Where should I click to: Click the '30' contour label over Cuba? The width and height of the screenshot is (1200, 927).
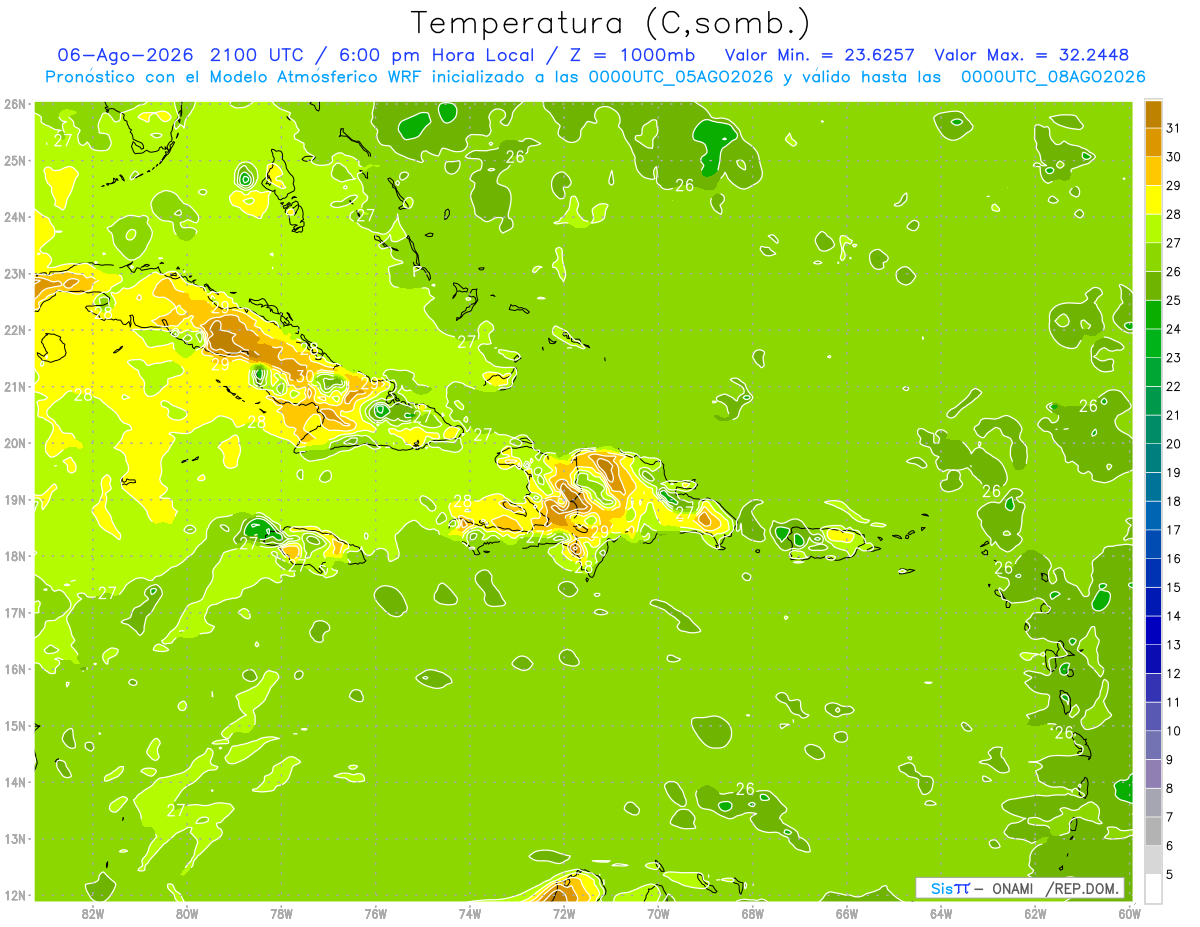tap(305, 376)
